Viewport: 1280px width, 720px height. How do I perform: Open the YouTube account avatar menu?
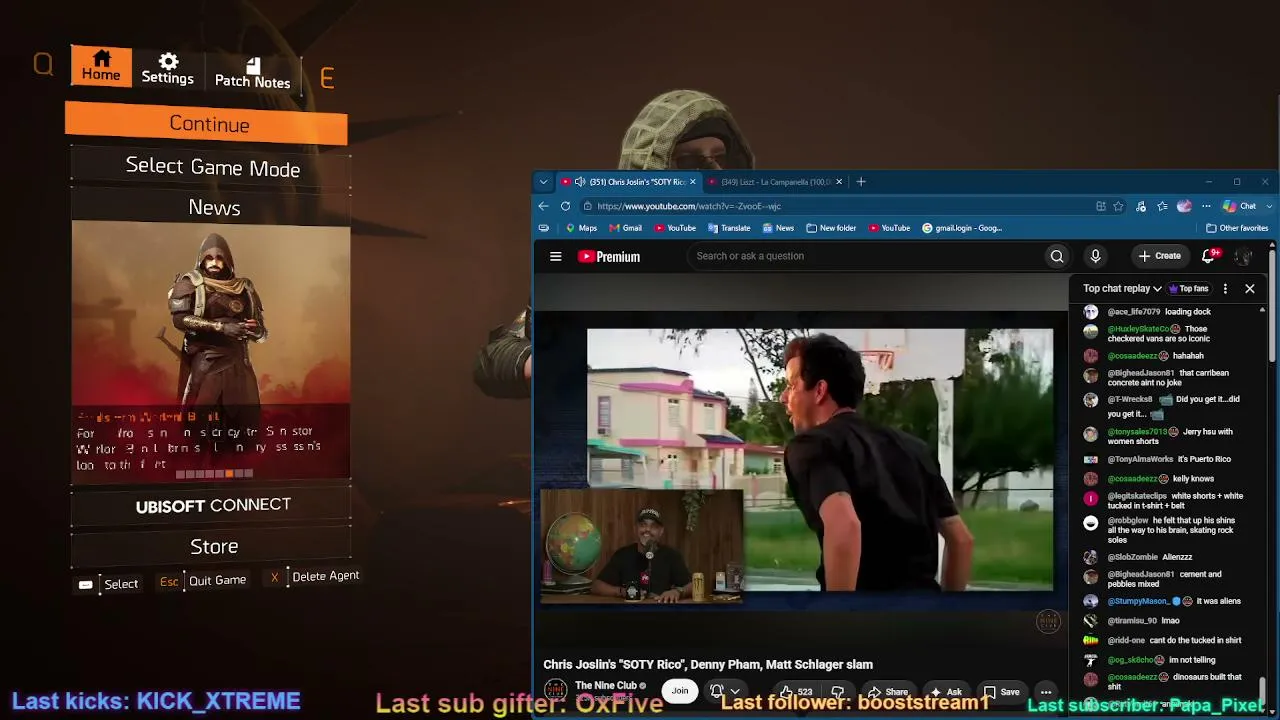tap(1243, 257)
